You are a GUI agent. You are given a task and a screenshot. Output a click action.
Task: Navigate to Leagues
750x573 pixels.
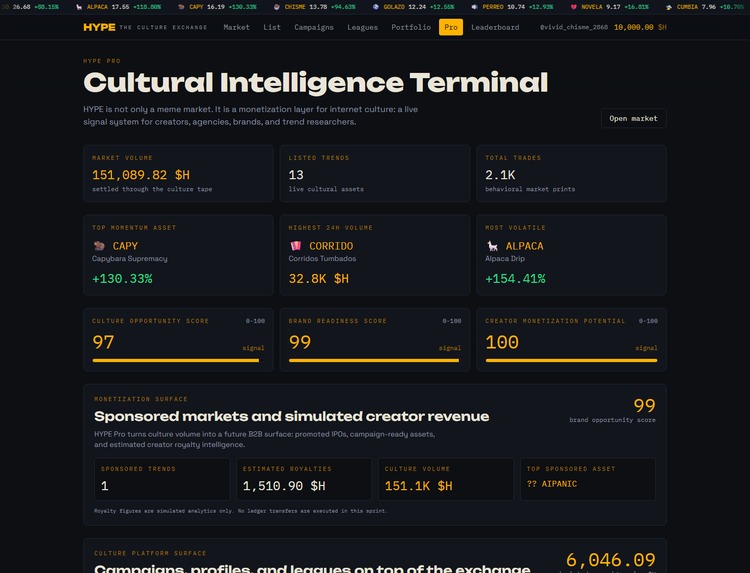coord(363,27)
